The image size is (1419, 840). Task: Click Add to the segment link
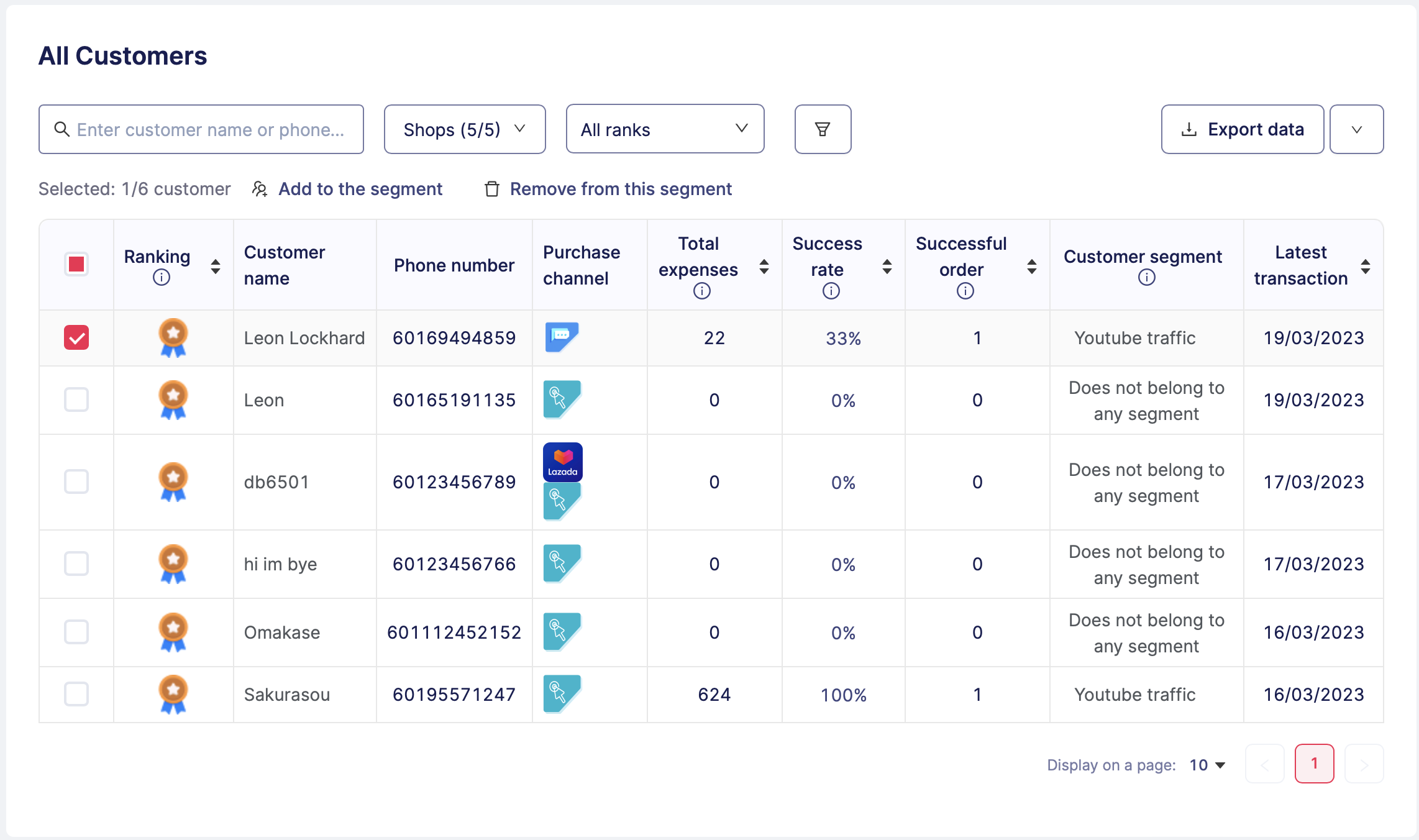click(360, 189)
